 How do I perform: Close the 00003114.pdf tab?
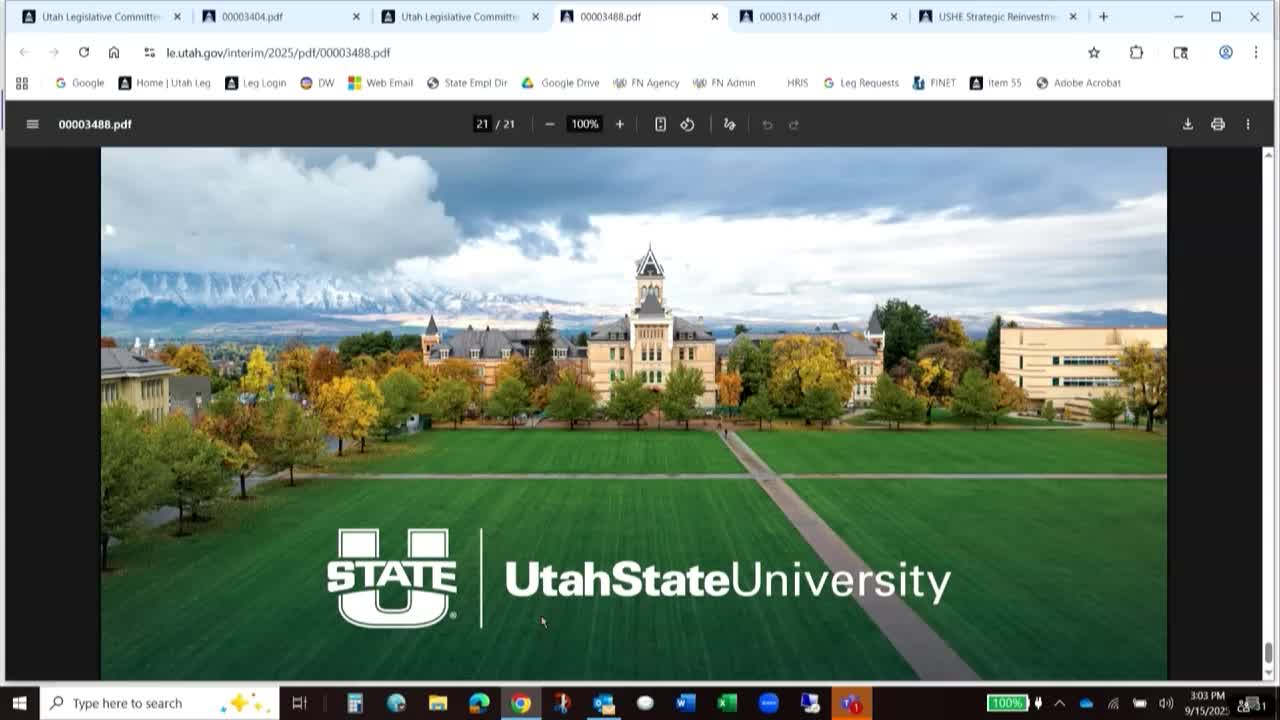coord(894,16)
